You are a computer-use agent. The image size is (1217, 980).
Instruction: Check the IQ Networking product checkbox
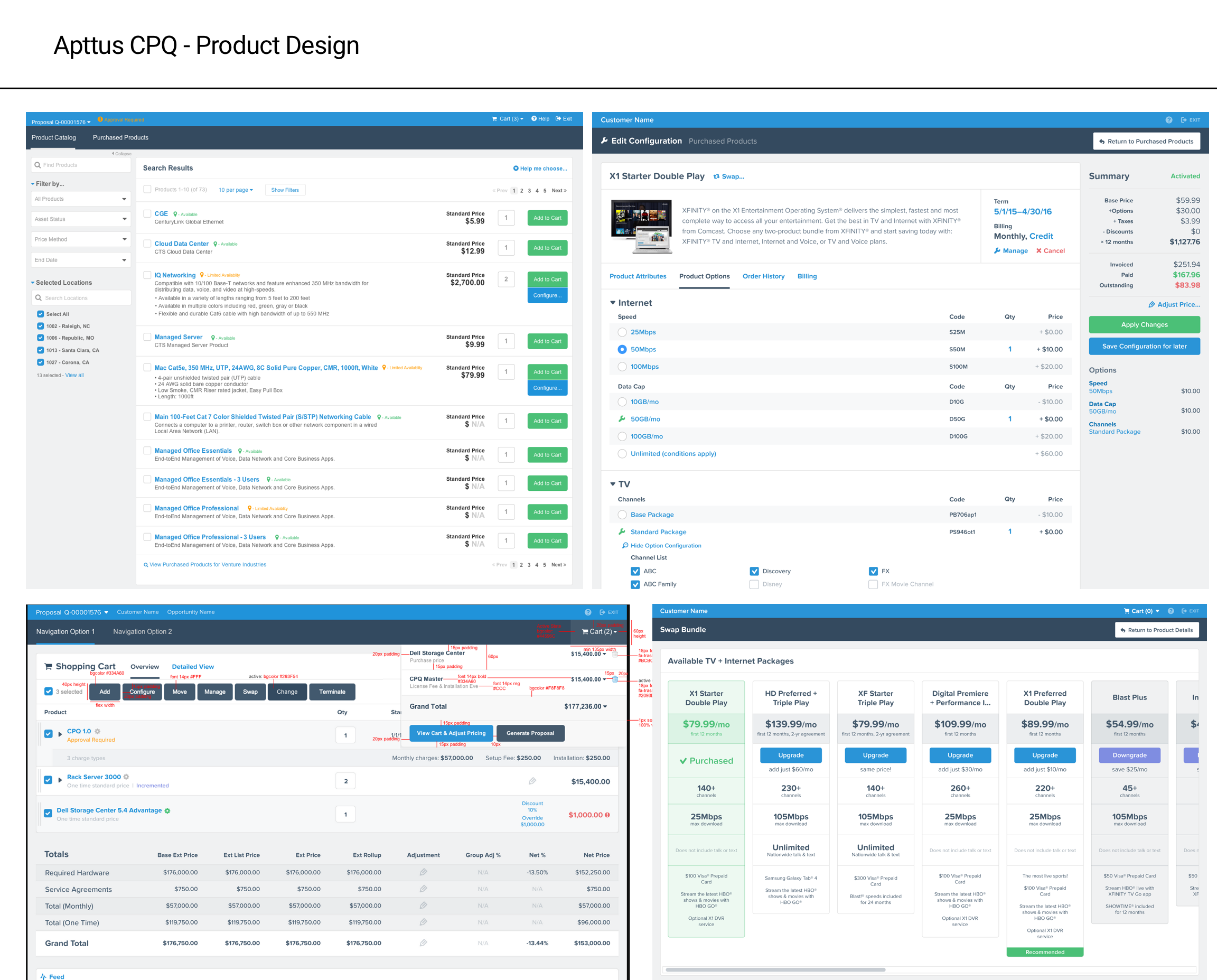[x=147, y=275]
